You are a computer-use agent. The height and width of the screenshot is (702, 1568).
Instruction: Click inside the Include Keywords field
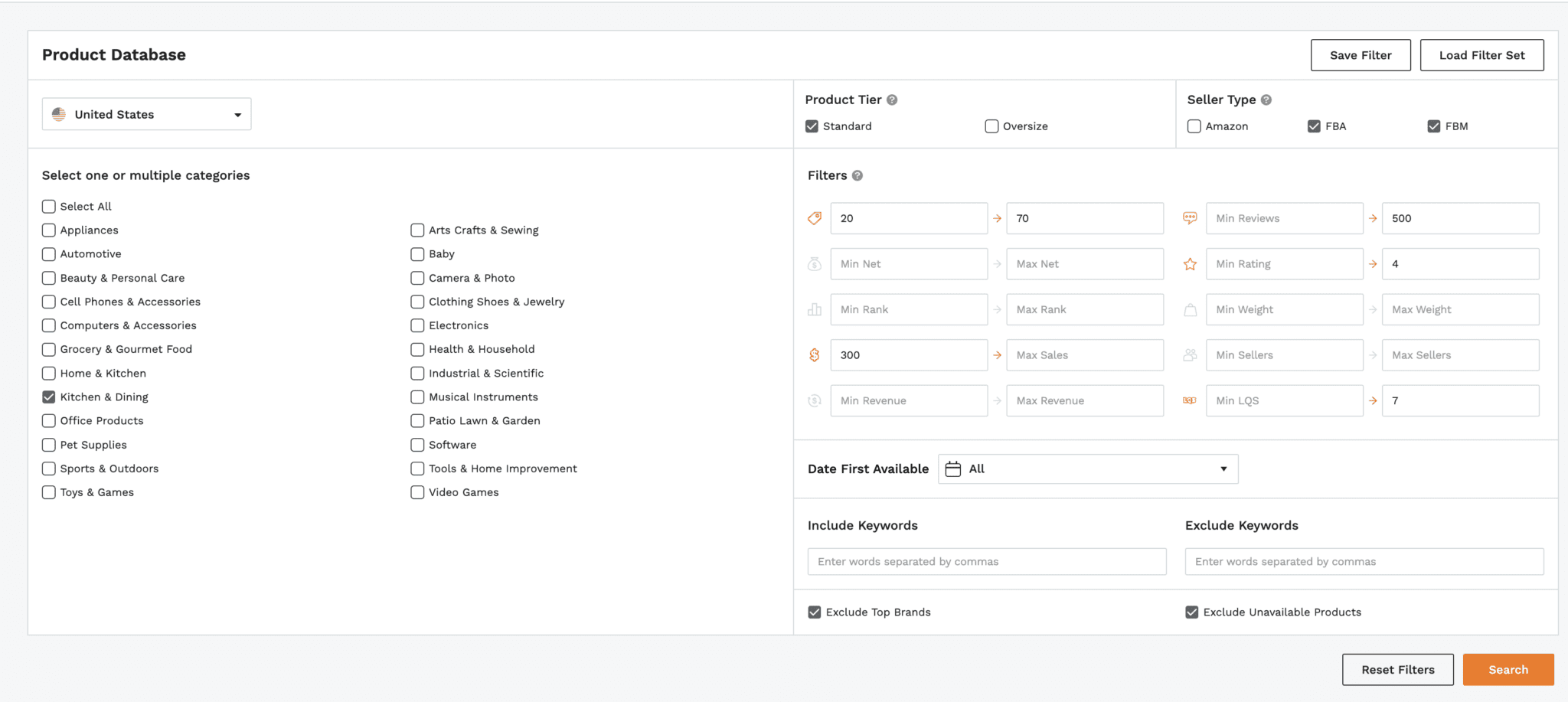[985, 561]
